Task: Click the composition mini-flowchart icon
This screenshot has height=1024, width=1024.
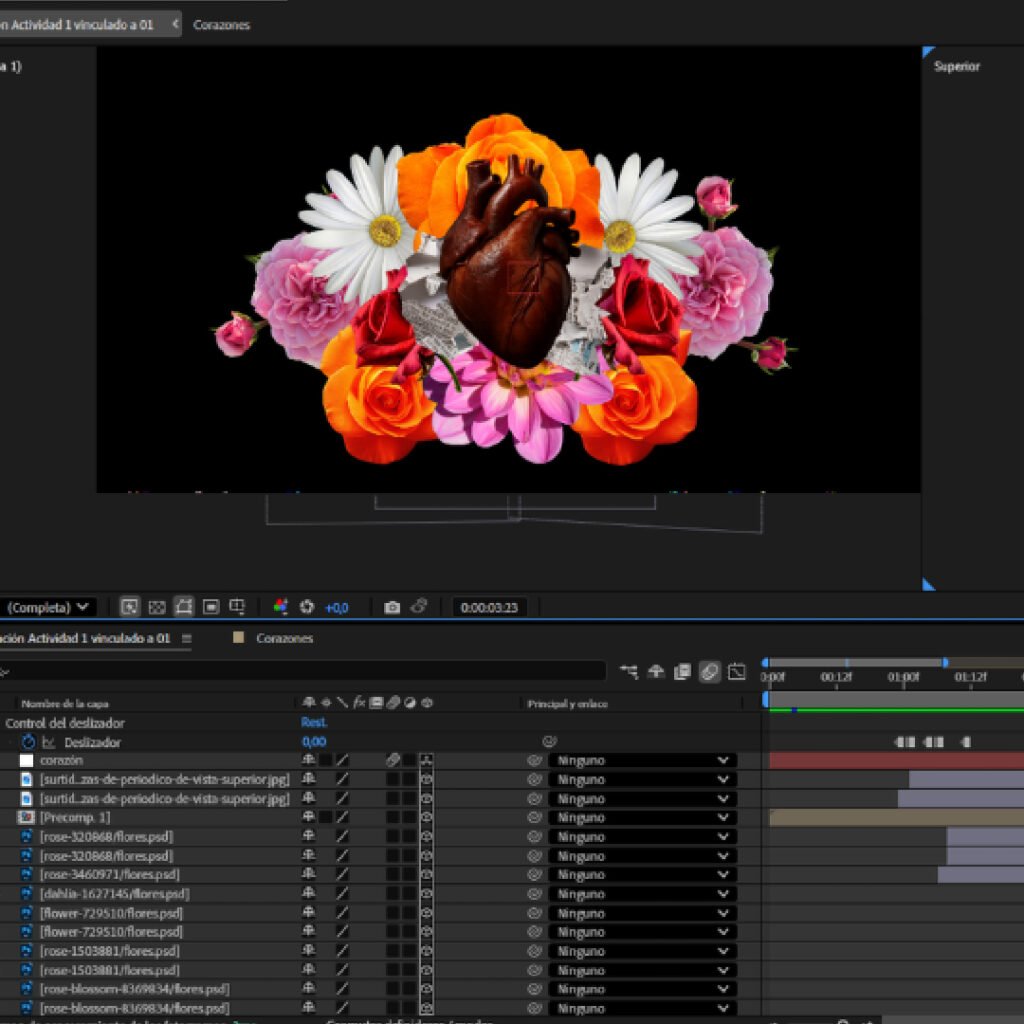Action: coord(628,671)
